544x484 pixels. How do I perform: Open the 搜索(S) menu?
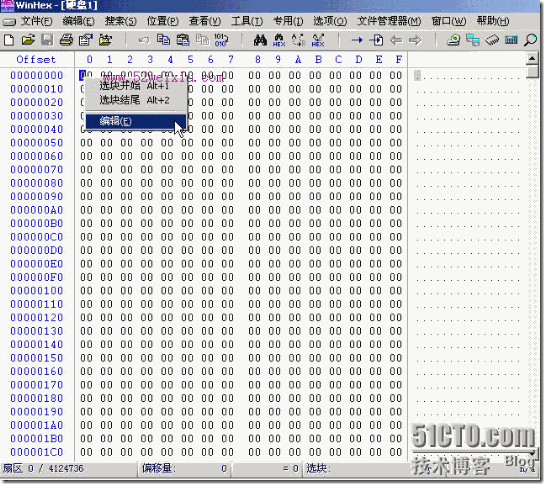click(121, 21)
